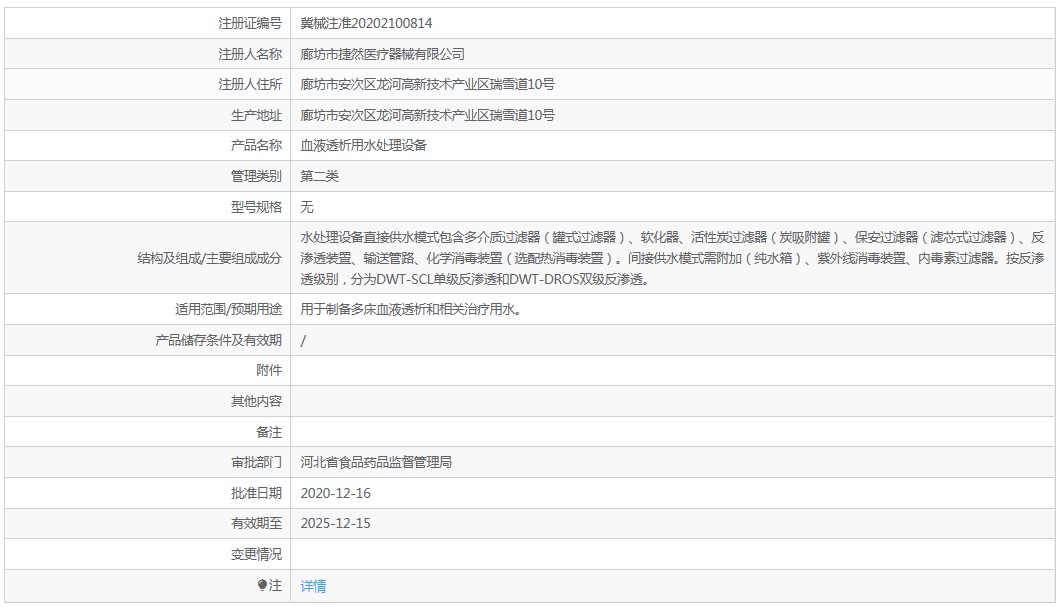Image resolution: width=1059 pixels, height=607 pixels.
Task: Click the 注册人住所 label
Action: pos(250,84)
